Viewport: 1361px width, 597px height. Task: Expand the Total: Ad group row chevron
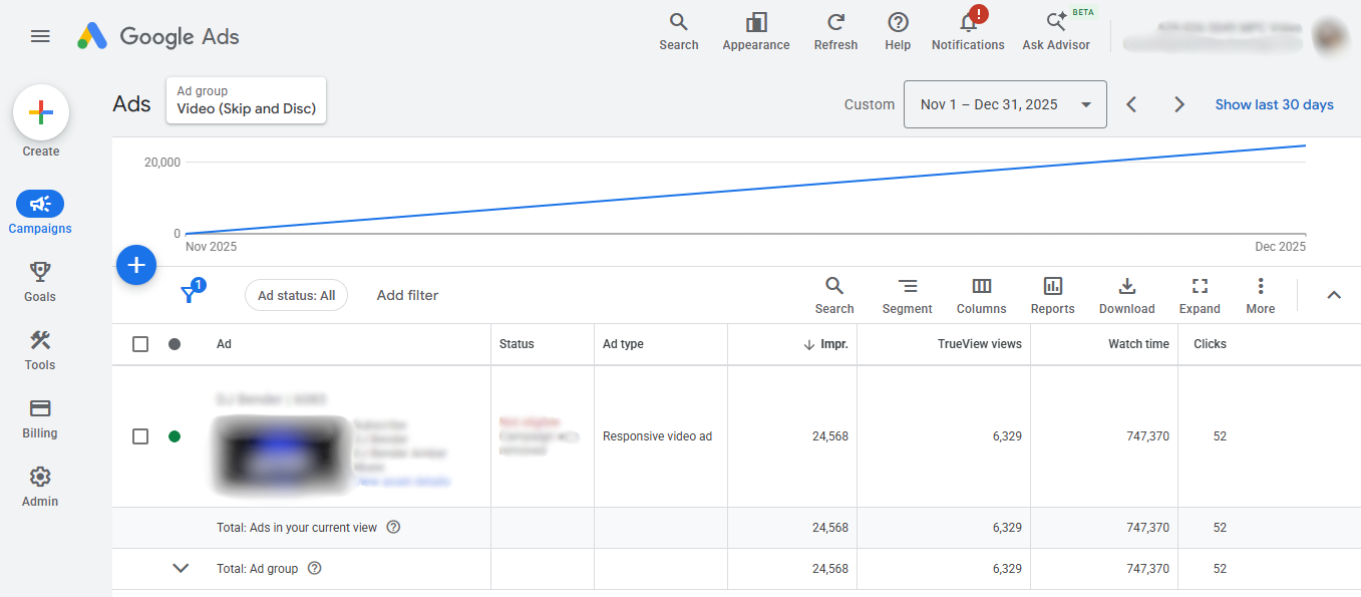tap(181, 568)
